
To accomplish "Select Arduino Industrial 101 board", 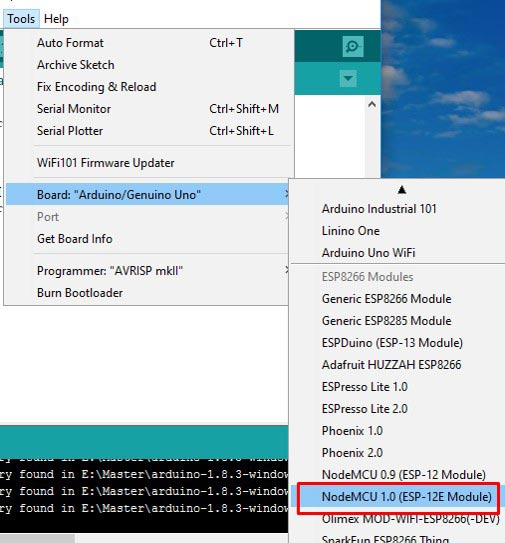I will pos(398,208).
